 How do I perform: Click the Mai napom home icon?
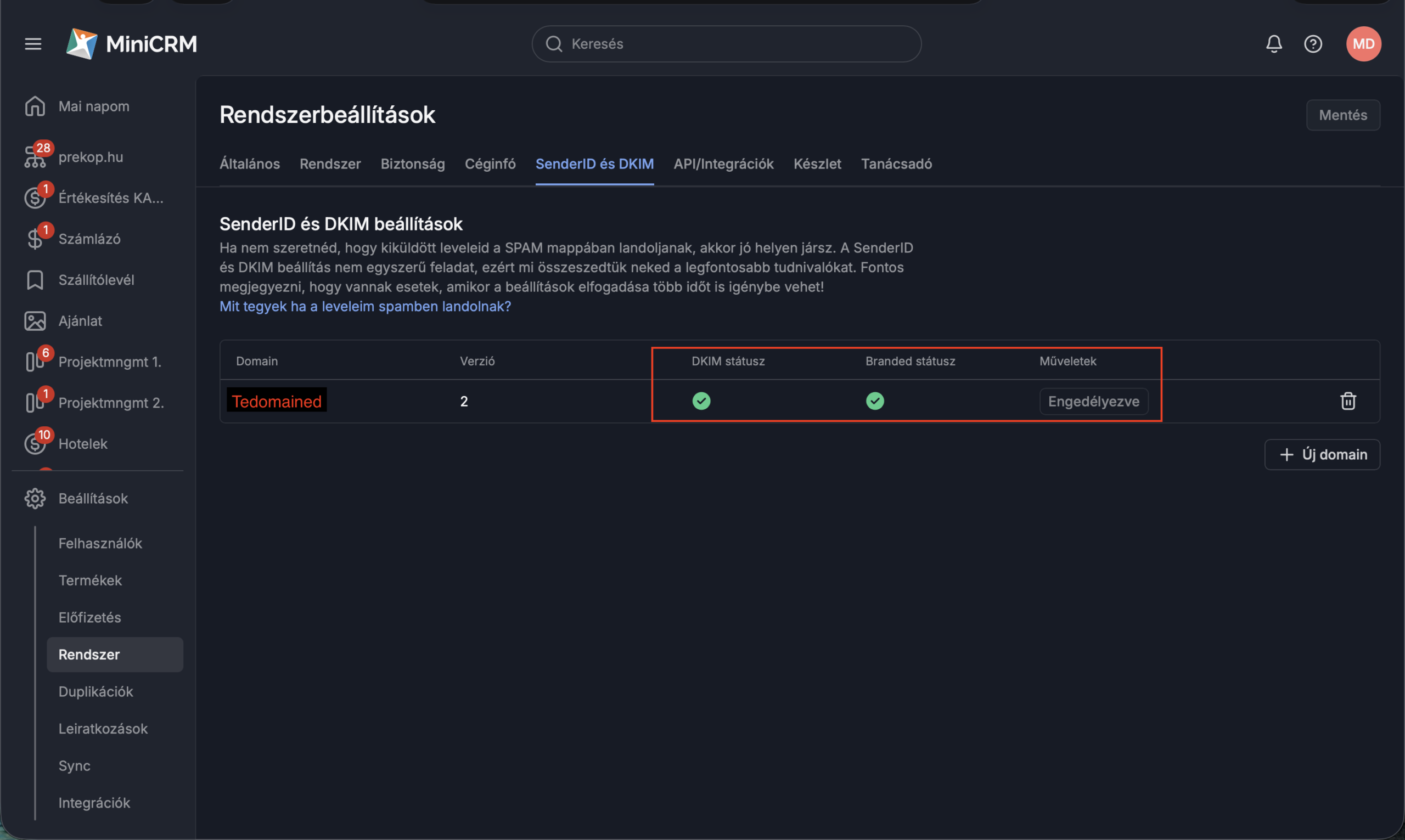(x=35, y=106)
